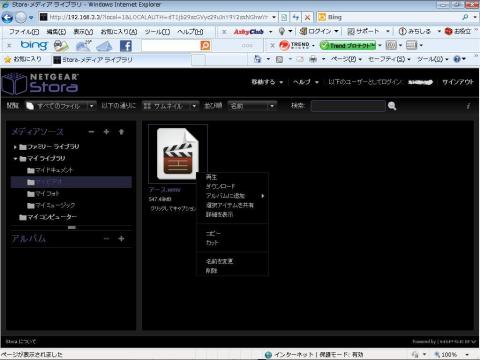Open the 名前 sort order dropdown
Screen dimensions: 480x360
point(252,106)
